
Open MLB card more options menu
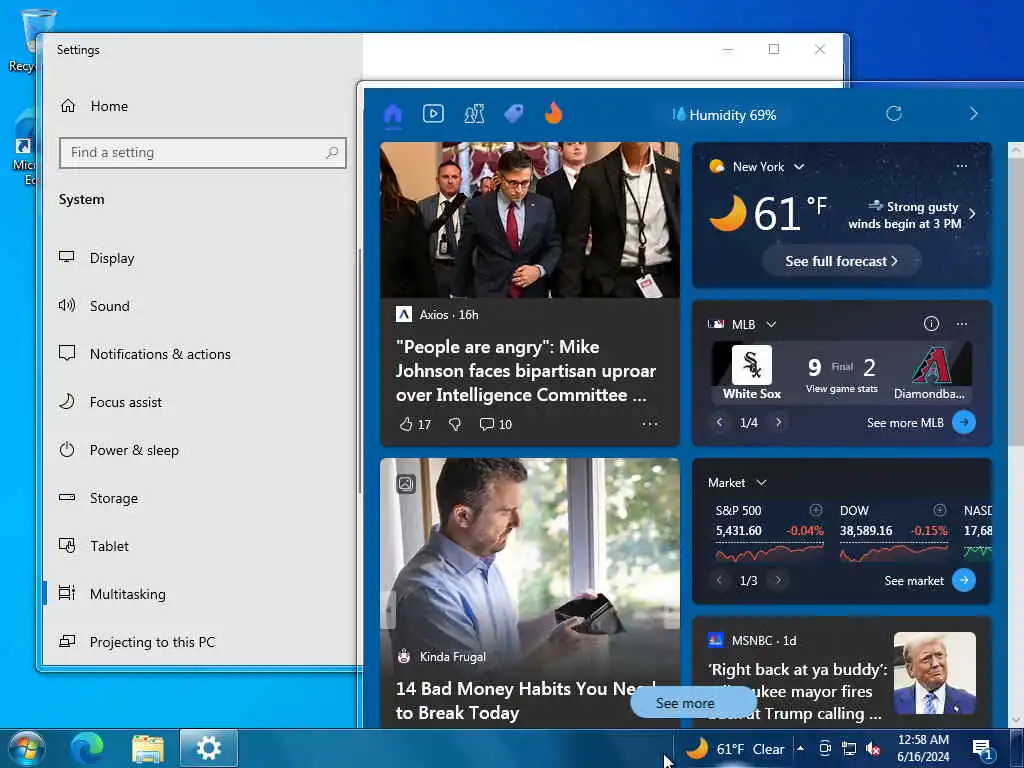tap(961, 324)
